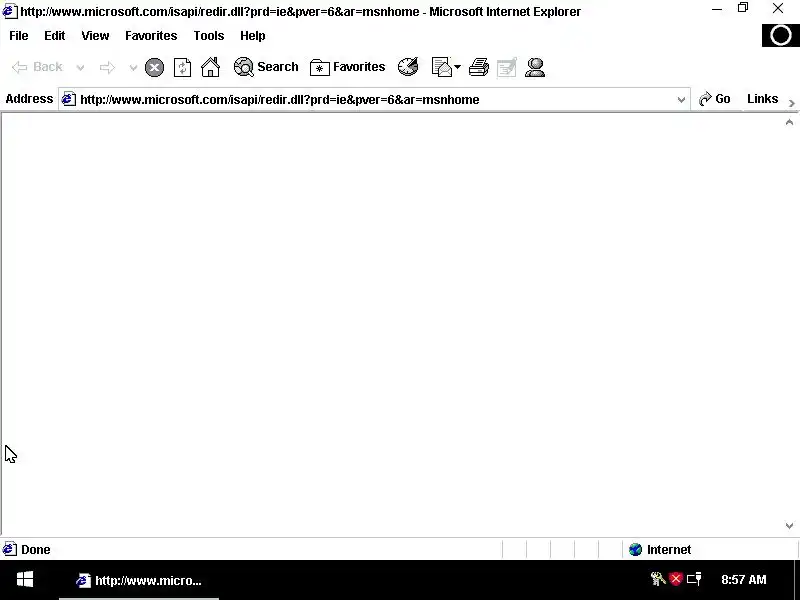Expand the Back history dropdown arrow
The width and height of the screenshot is (800, 600).
click(80, 67)
